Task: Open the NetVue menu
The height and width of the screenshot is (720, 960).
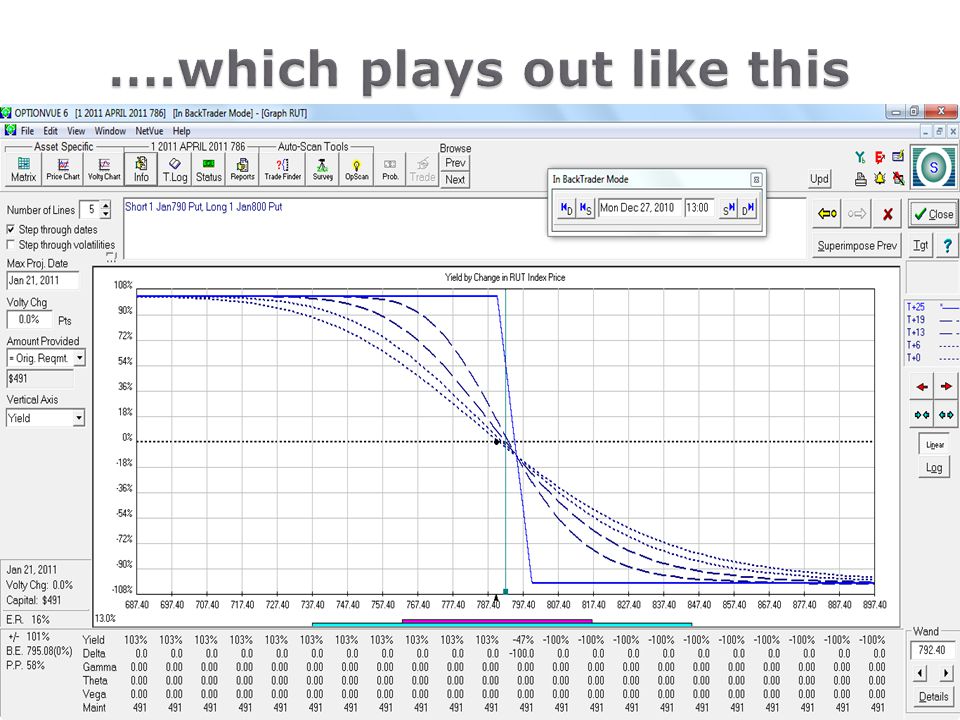Action: [x=149, y=131]
